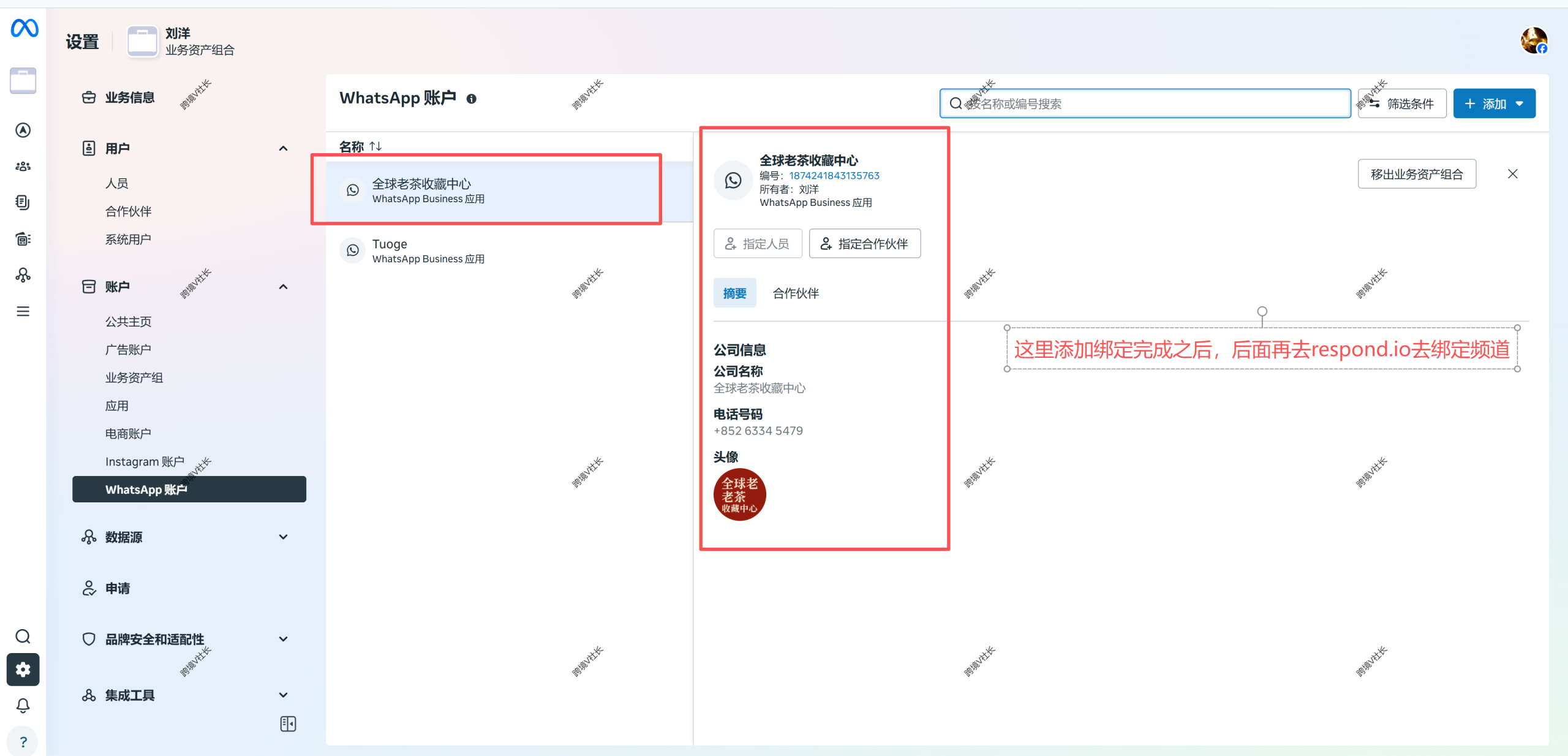Expand the 数据源 section
This screenshot has height=756, width=1568.
(x=284, y=537)
